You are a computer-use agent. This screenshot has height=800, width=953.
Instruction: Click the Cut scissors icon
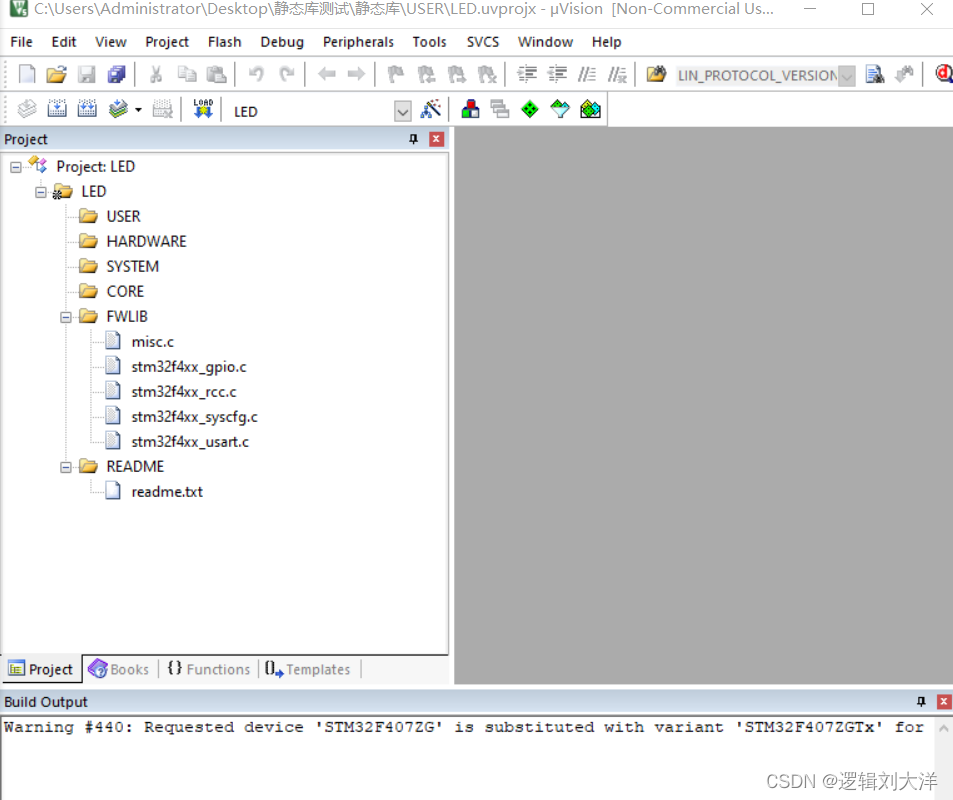tap(156, 74)
